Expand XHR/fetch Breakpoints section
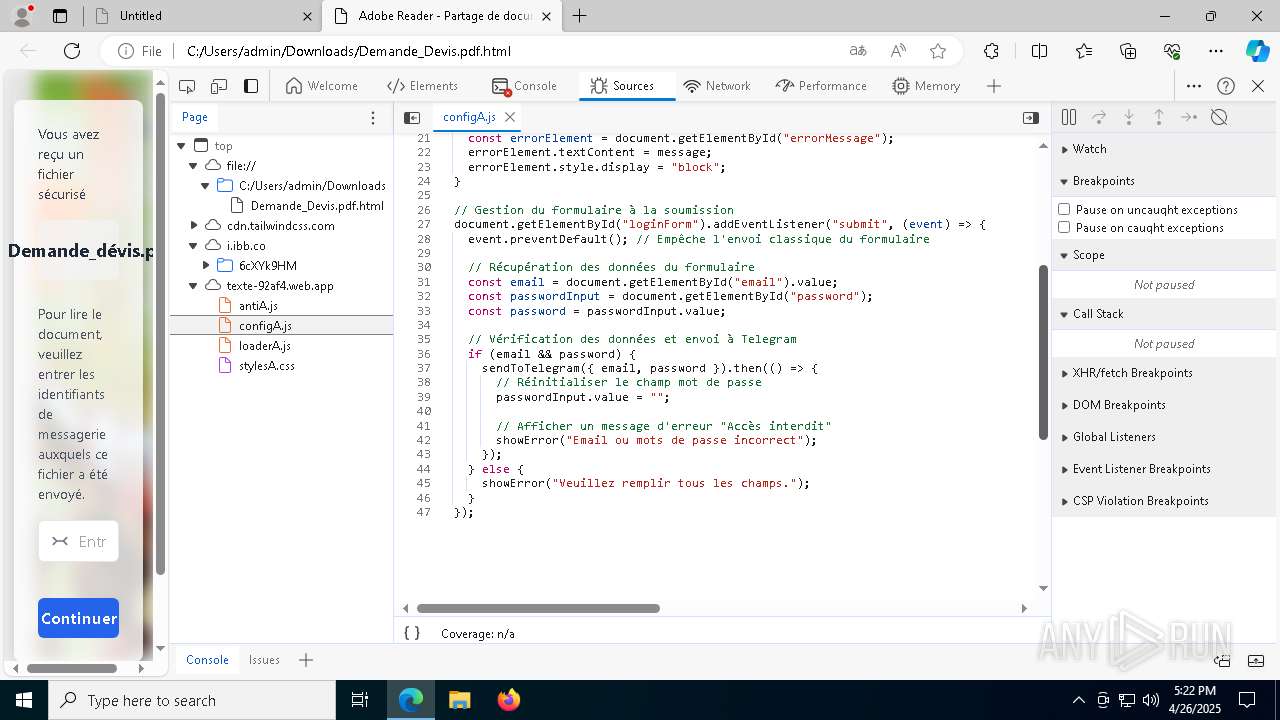 (x=1165, y=373)
